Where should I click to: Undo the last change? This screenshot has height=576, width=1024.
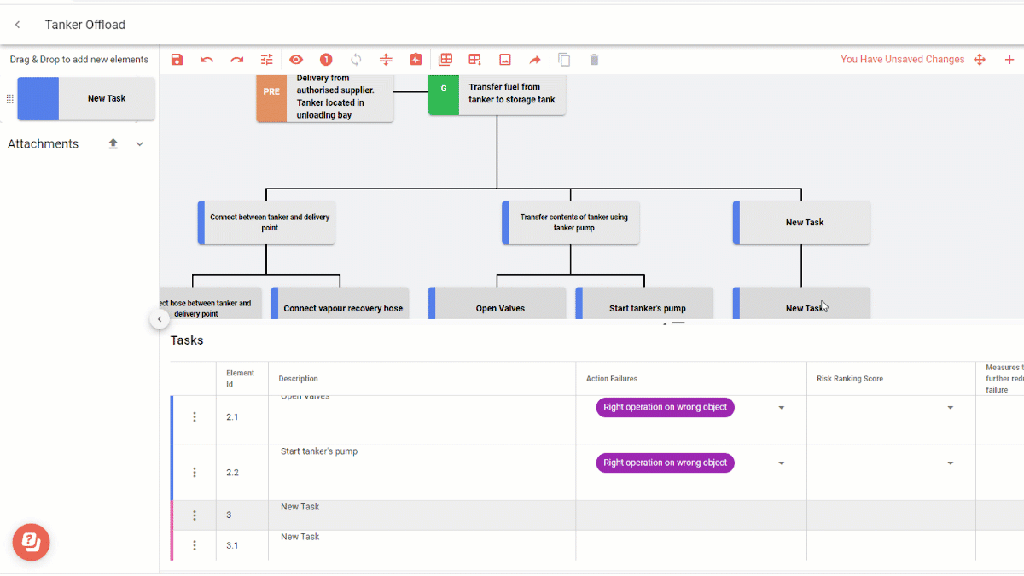207,60
